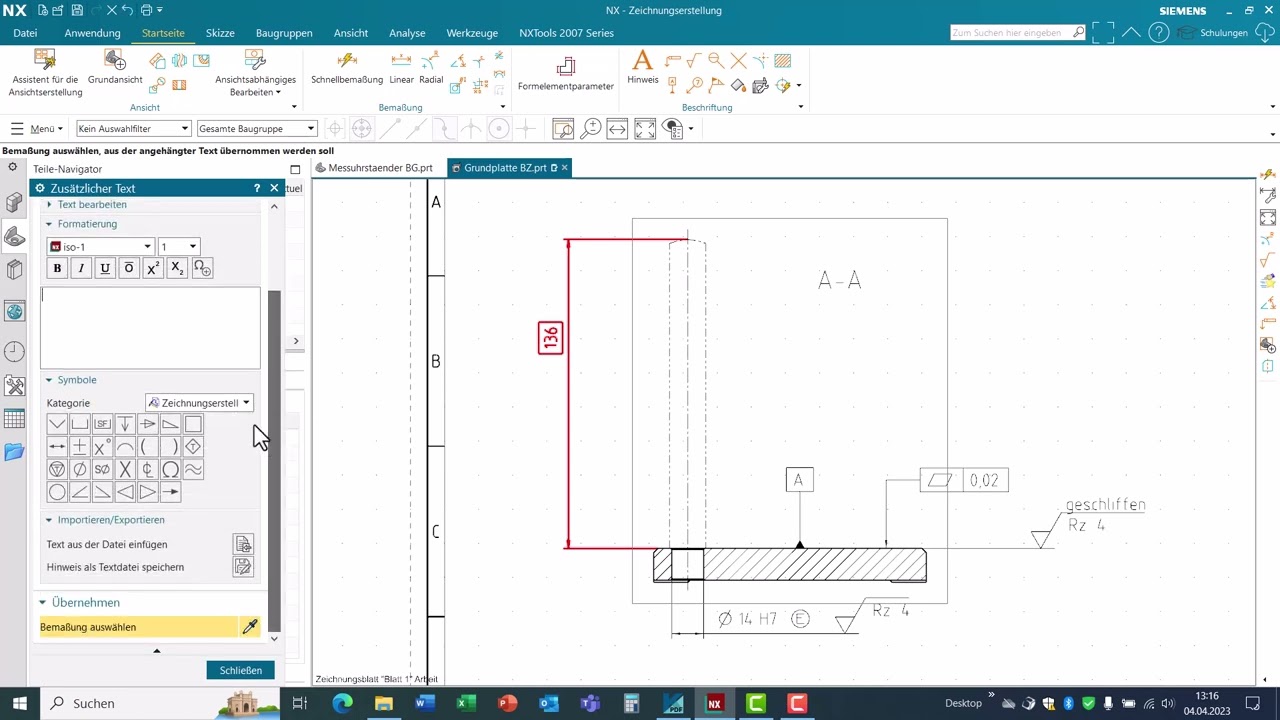Switch to the Baugruppen tab
The height and width of the screenshot is (720, 1280).
coord(284,33)
